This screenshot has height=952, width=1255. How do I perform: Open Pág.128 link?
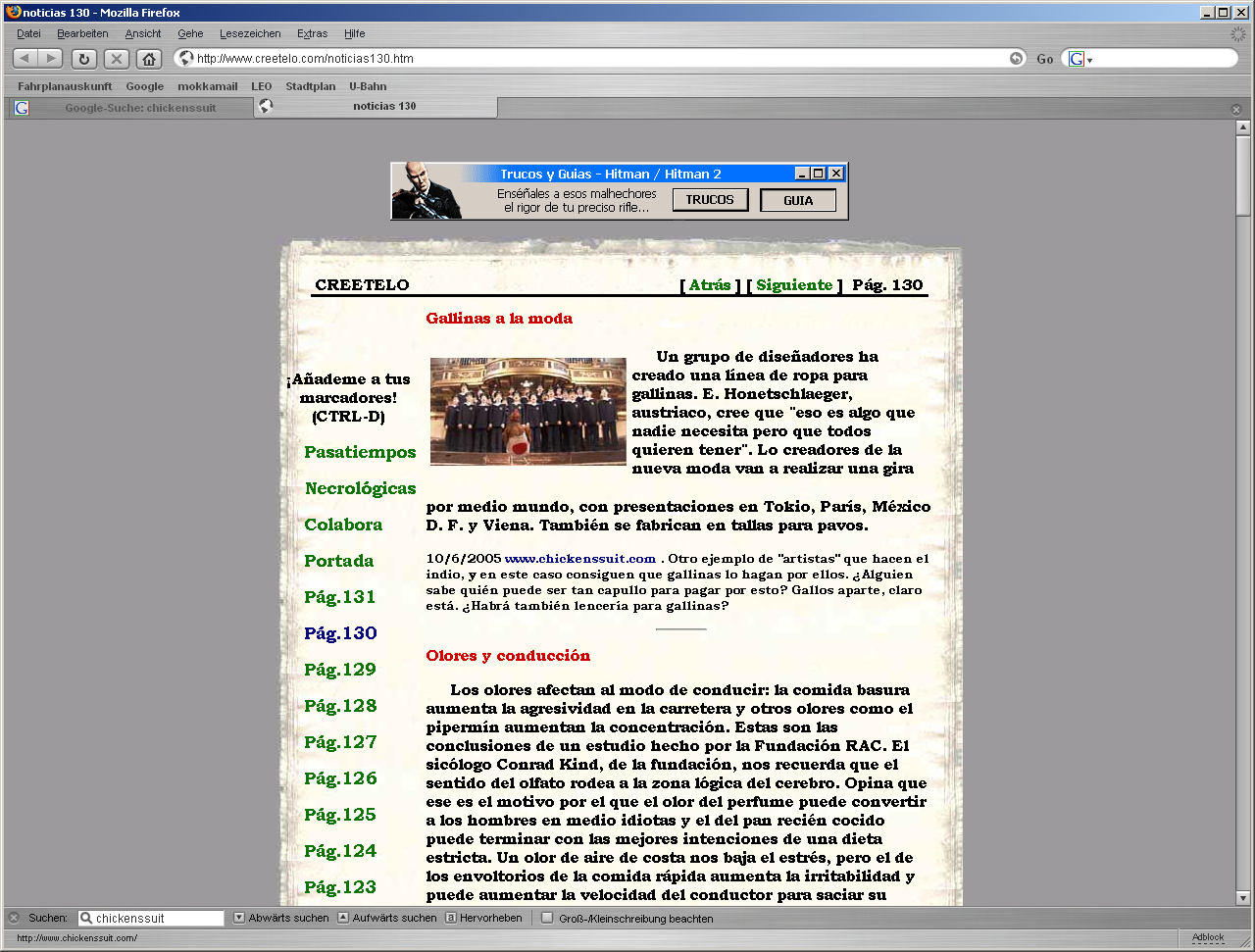coord(340,706)
